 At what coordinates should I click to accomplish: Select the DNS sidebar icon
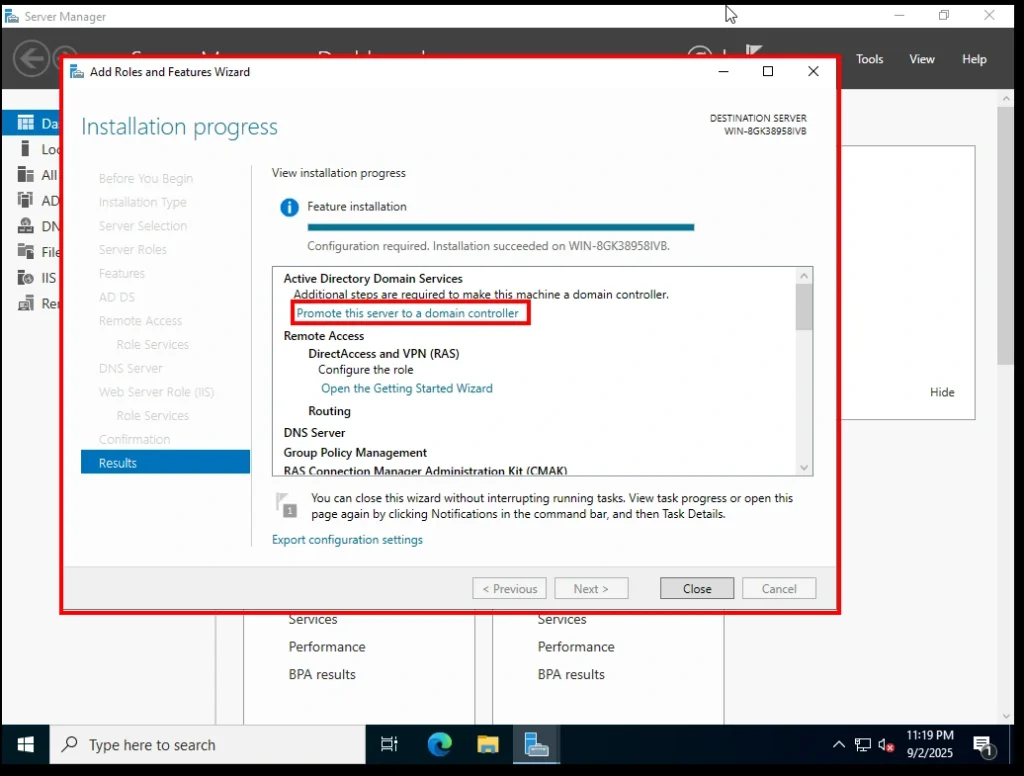coord(25,226)
